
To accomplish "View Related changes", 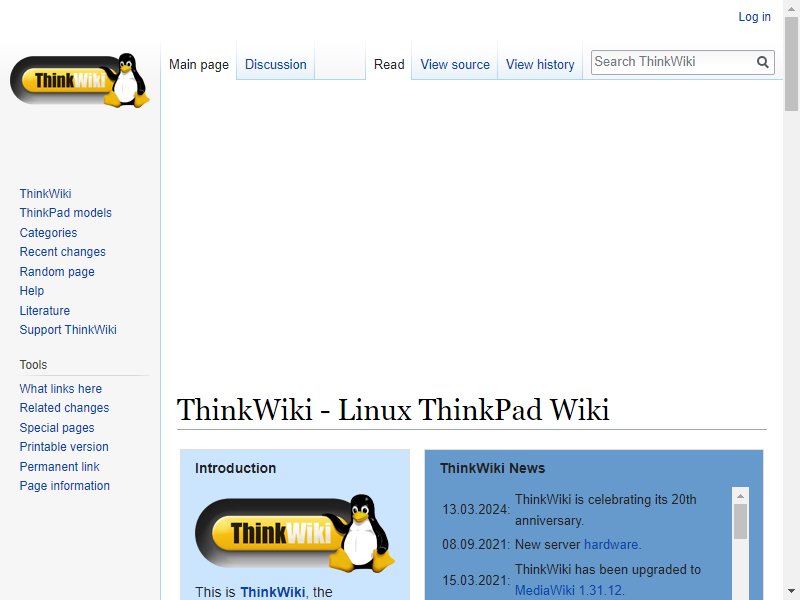I will click(x=64, y=408).
